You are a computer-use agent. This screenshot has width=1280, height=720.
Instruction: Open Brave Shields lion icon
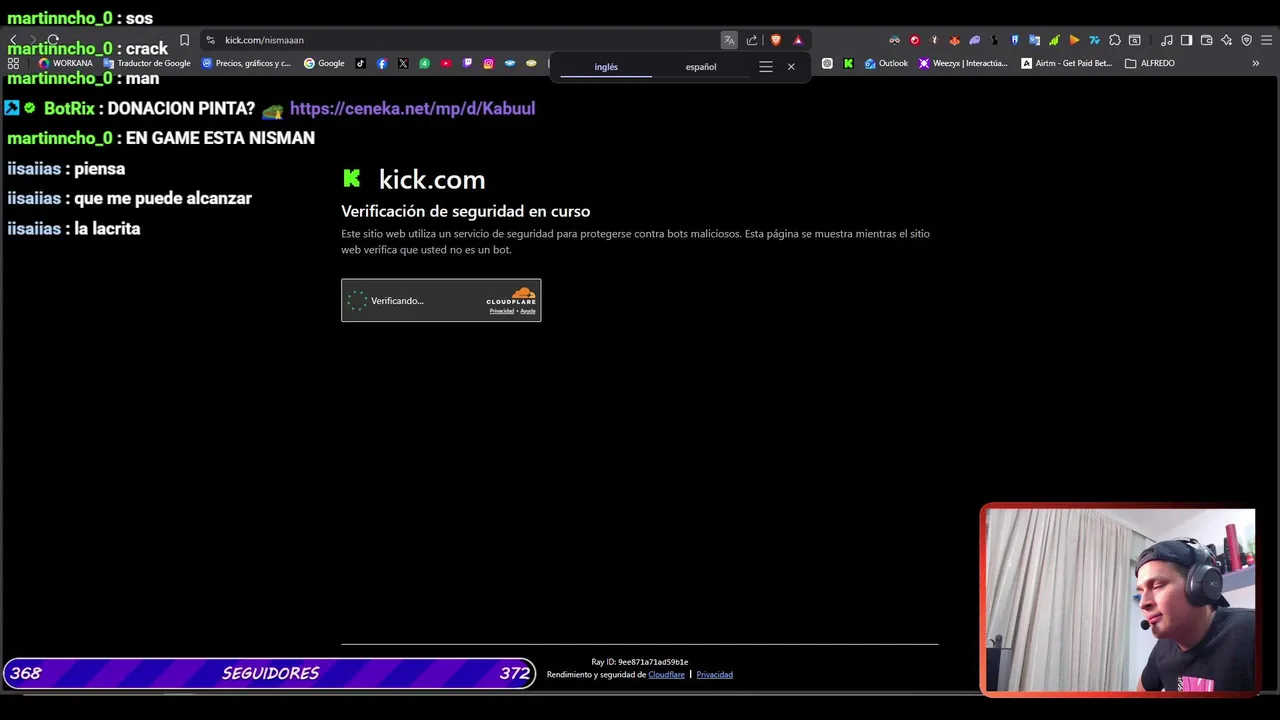pos(775,40)
